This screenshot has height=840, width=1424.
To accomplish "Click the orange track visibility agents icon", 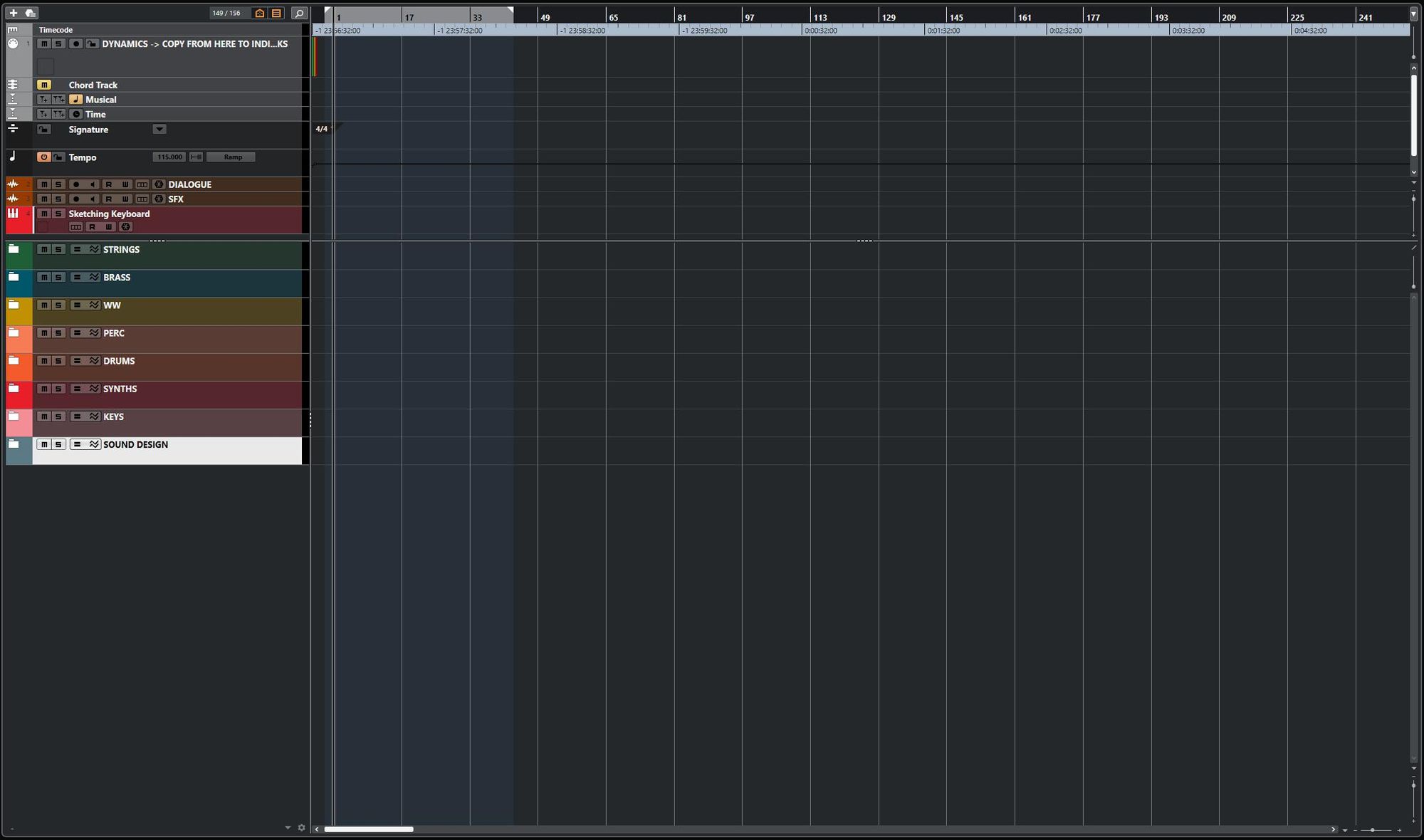I will tap(260, 13).
